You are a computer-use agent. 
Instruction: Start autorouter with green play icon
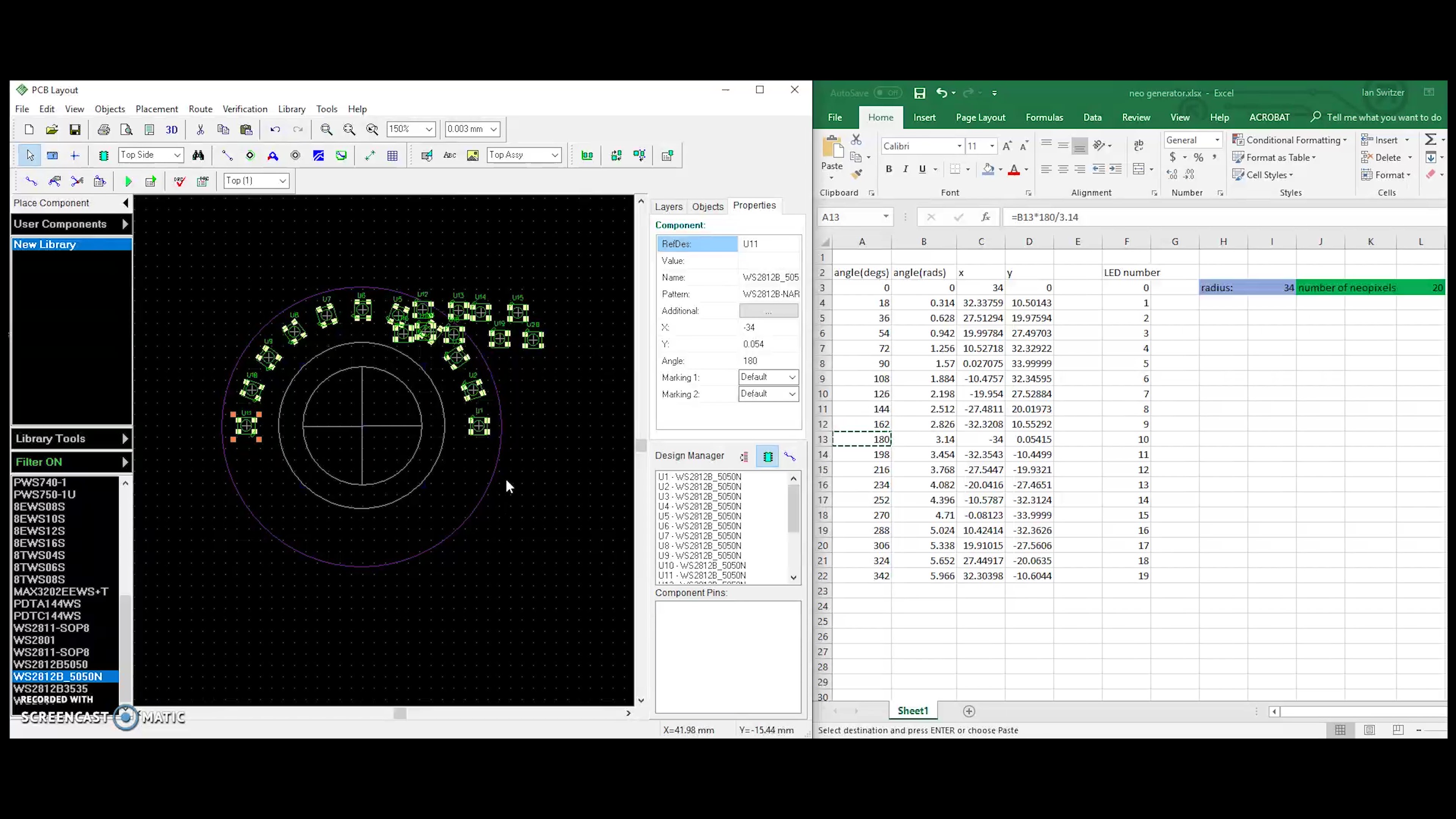point(128,182)
